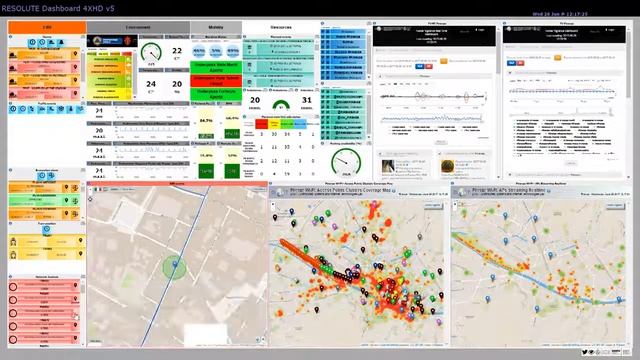
Task: Click Login in the left Twitter panel header
Action: pyautogui.click(x=480, y=30)
